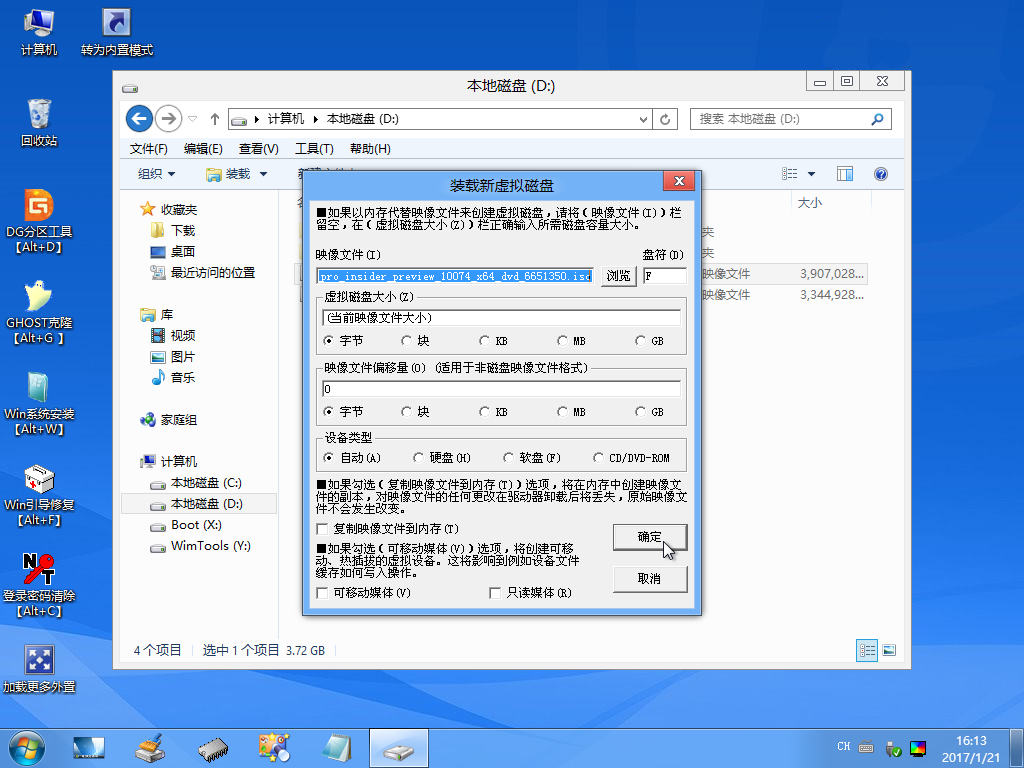Launch the 登录密码清除 desktop icon
The width and height of the screenshot is (1024, 768).
click(39, 585)
